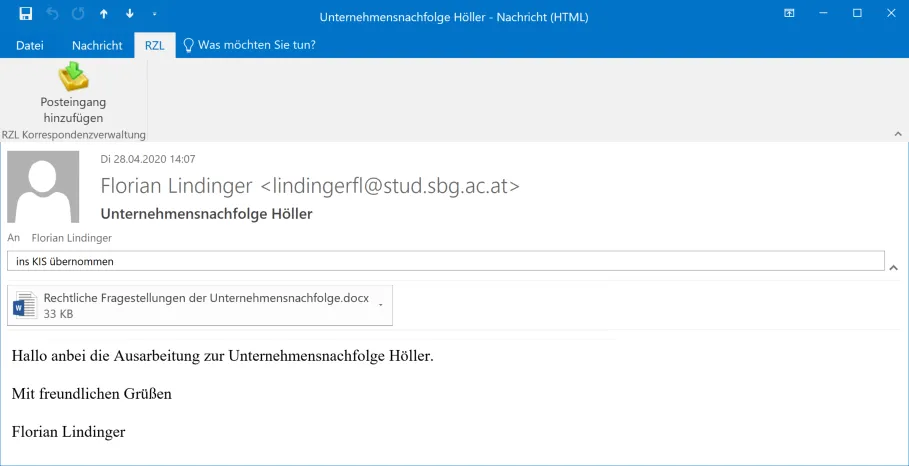This screenshot has width=909, height=466.
Task: Go to previous item with up arrow
Action: click(104, 14)
